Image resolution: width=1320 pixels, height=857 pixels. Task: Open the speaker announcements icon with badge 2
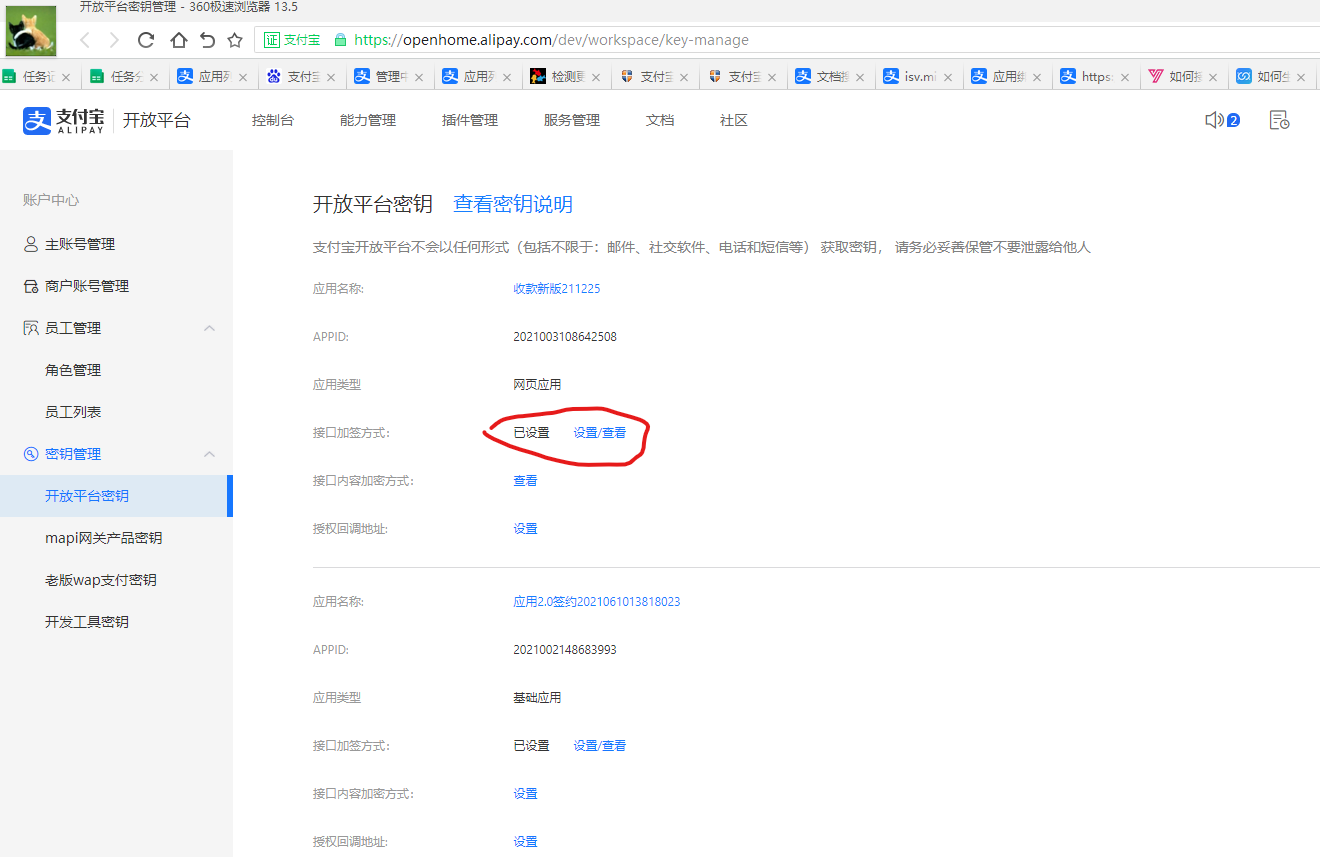coord(1222,120)
